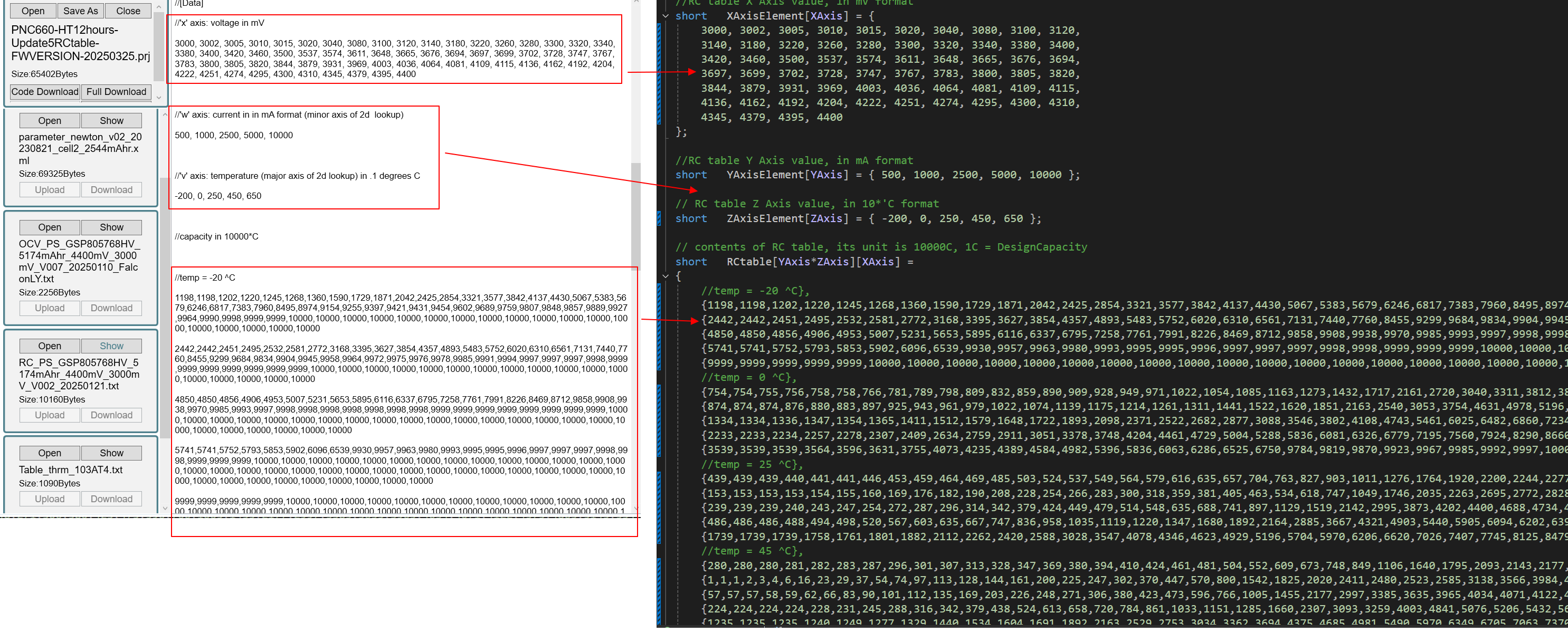
Task: Click the file list's scroll-up arrow
Action: pyautogui.click(x=164, y=115)
